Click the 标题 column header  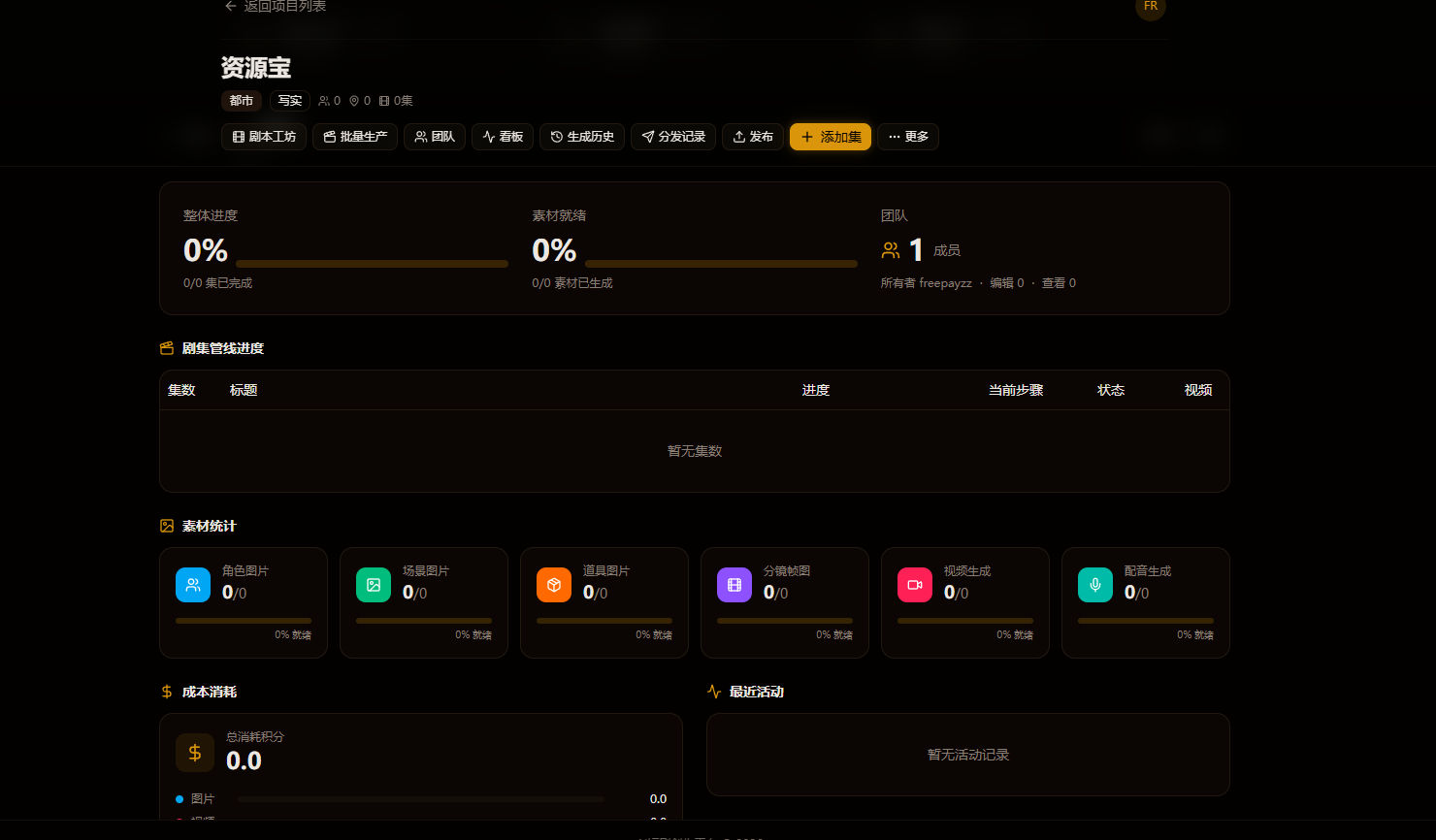tap(244, 390)
